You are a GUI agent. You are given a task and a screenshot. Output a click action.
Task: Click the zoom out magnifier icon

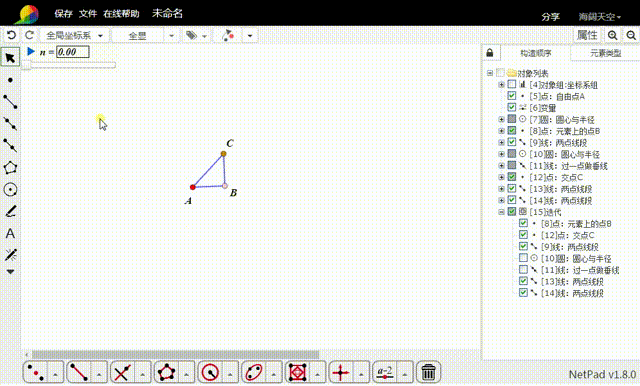pos(631,35)
